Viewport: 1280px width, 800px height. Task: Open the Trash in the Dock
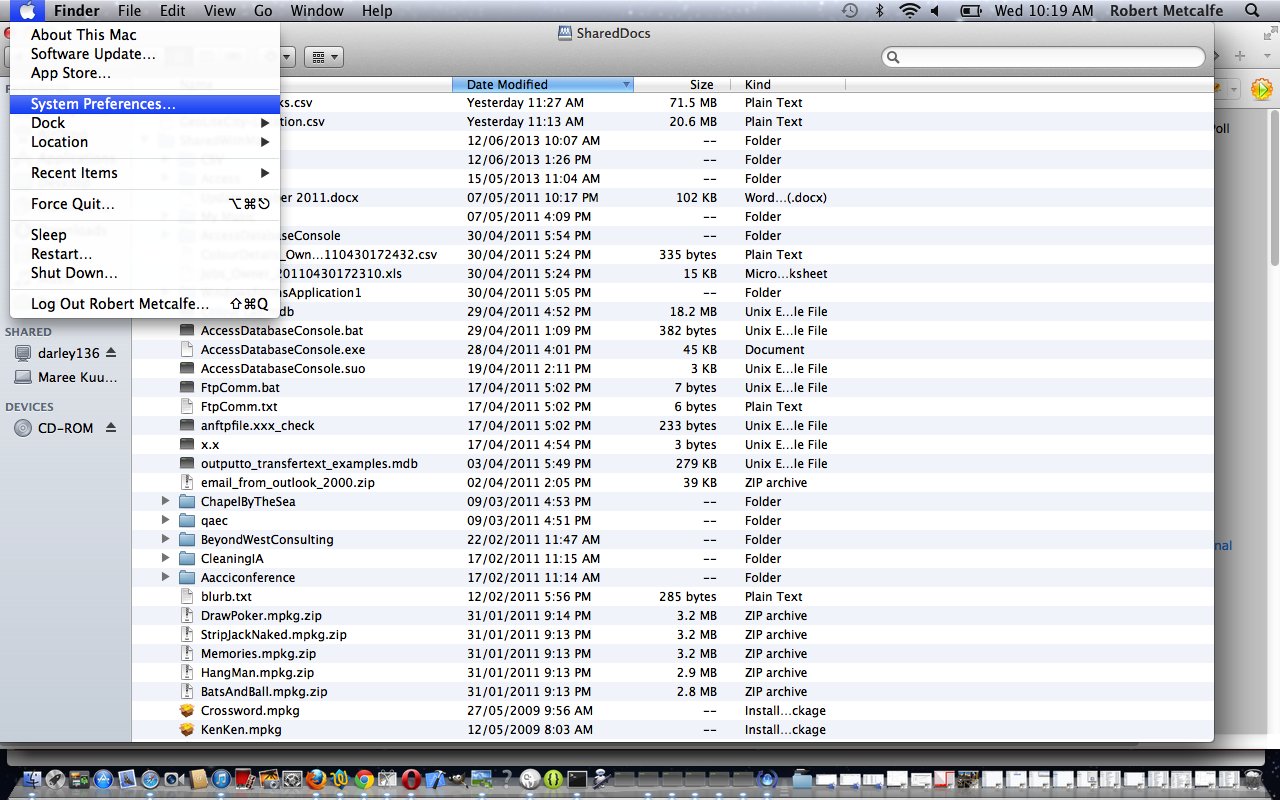pyautogui.click(x=1253, y=779)
